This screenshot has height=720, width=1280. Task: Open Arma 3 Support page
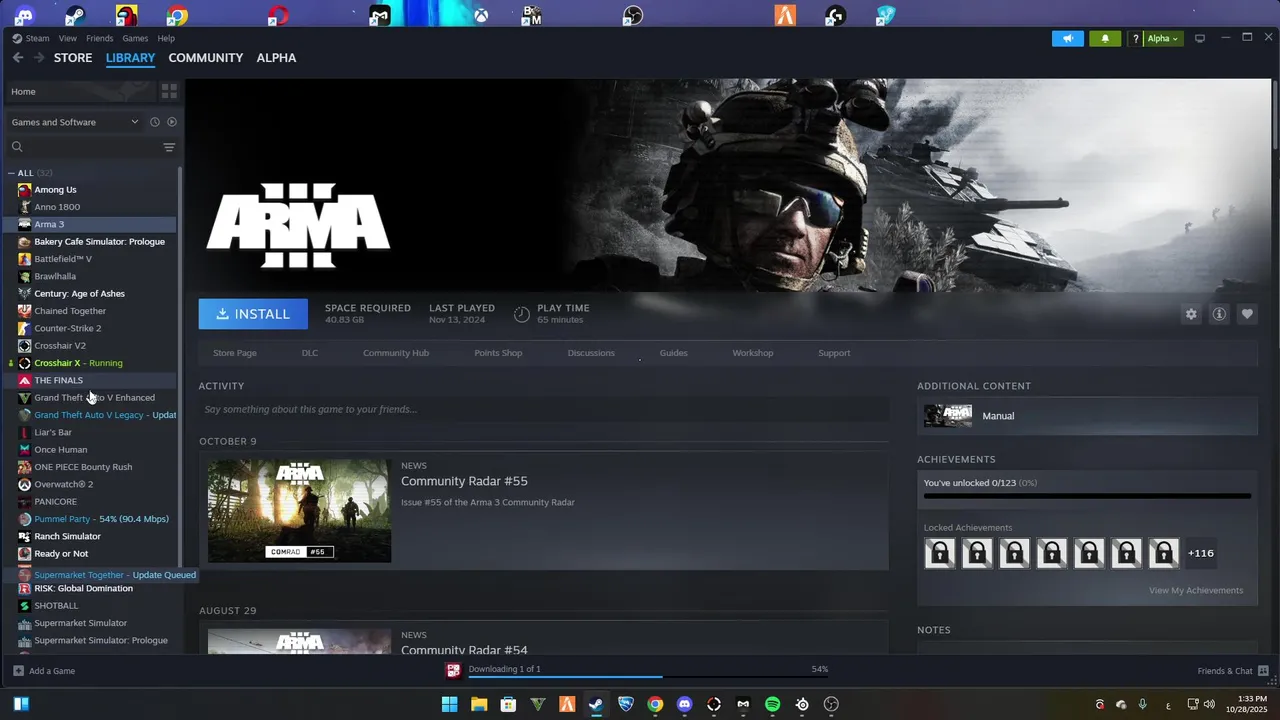[x=834, y=353]
